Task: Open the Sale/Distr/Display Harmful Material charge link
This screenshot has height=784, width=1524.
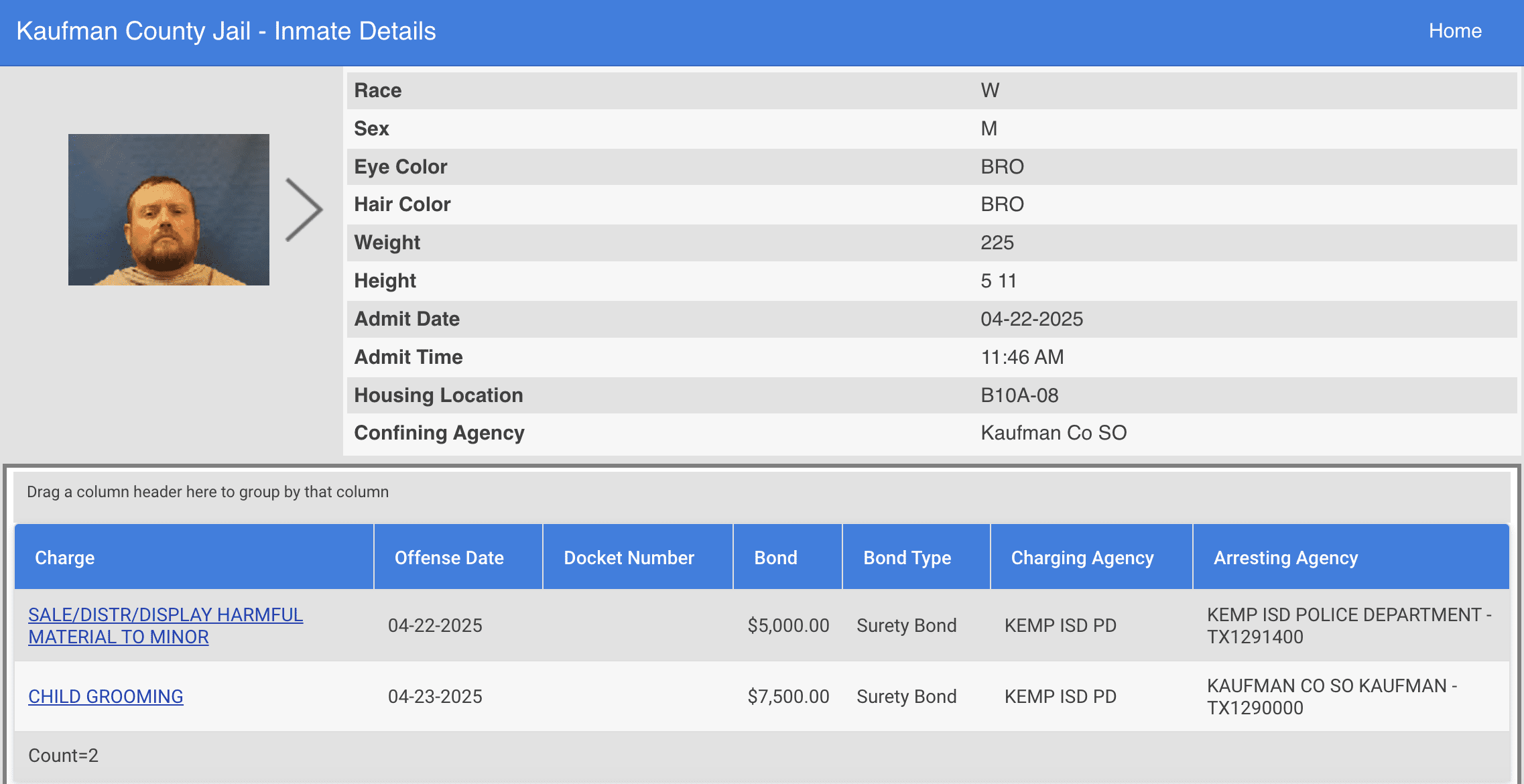Action: (165, 625)
